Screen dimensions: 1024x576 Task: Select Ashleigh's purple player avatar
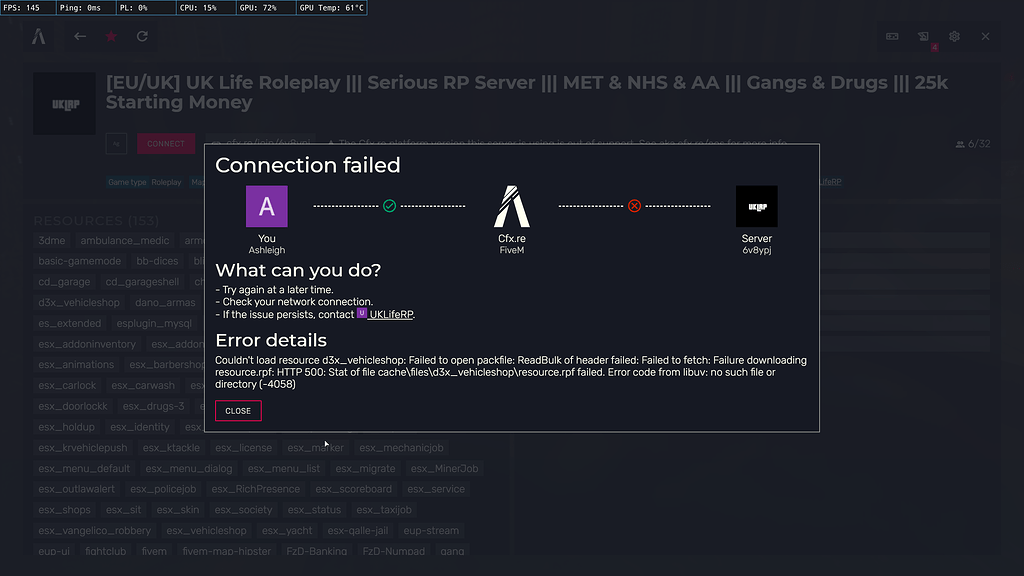coord(266,206)
